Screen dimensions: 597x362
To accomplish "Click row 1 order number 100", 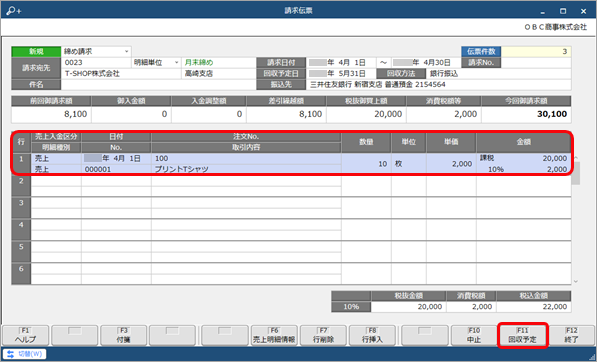I will (x=161, y=158).
